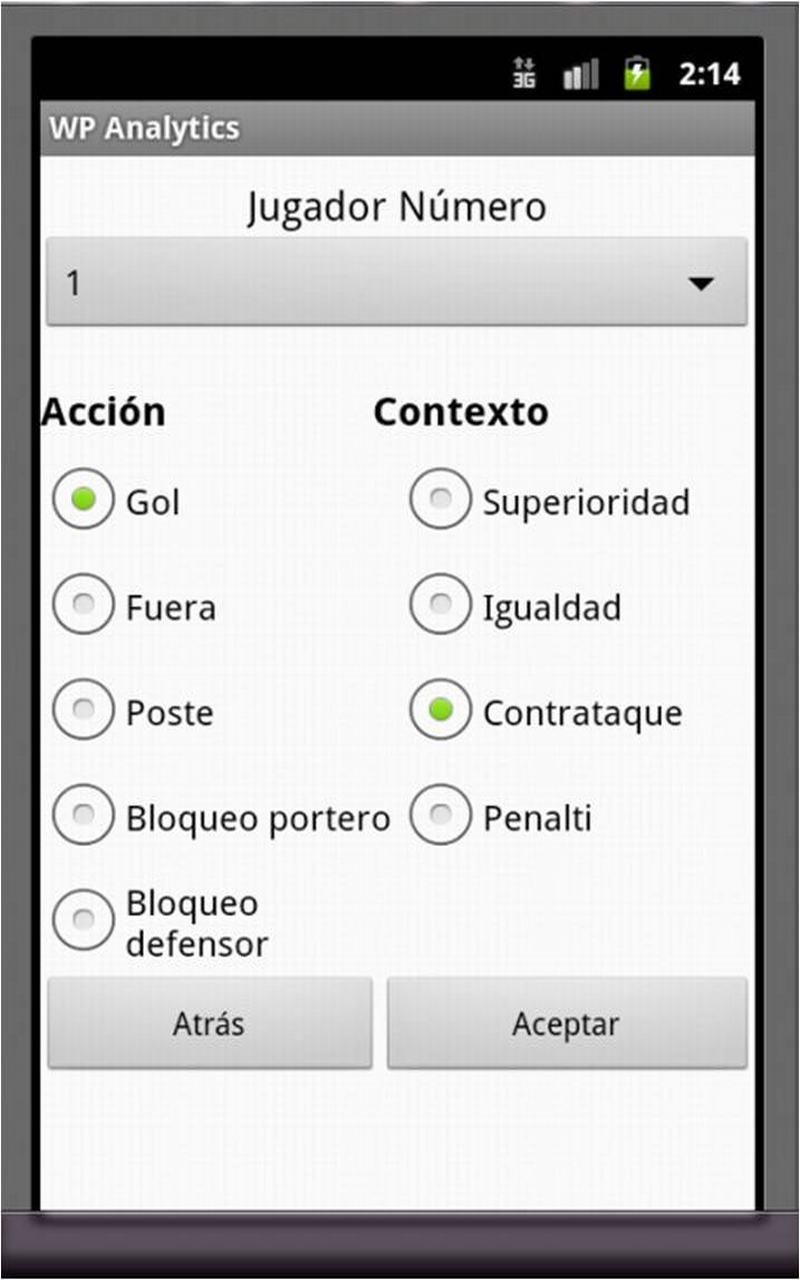Tap the battery charging icon

pyautogui.click(x=637, y=74)
